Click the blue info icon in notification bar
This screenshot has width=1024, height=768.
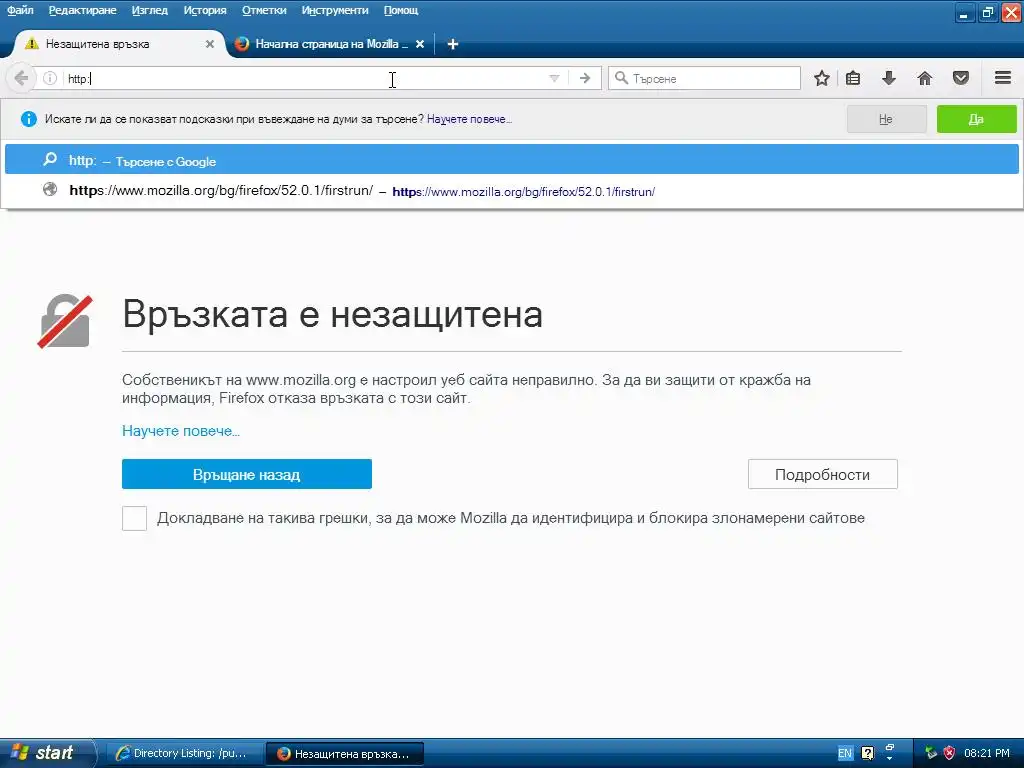(29, 119)
